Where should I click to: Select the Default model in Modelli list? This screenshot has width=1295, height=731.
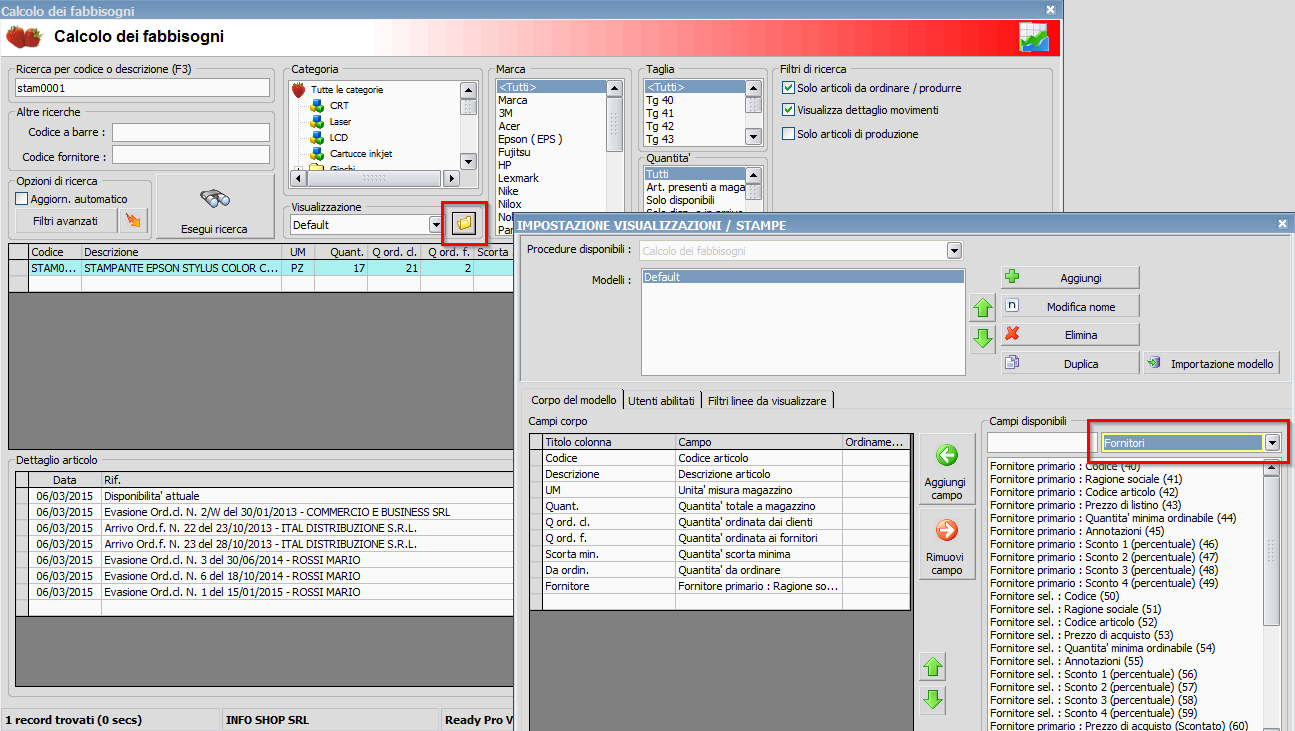click(x=803, y=277)
